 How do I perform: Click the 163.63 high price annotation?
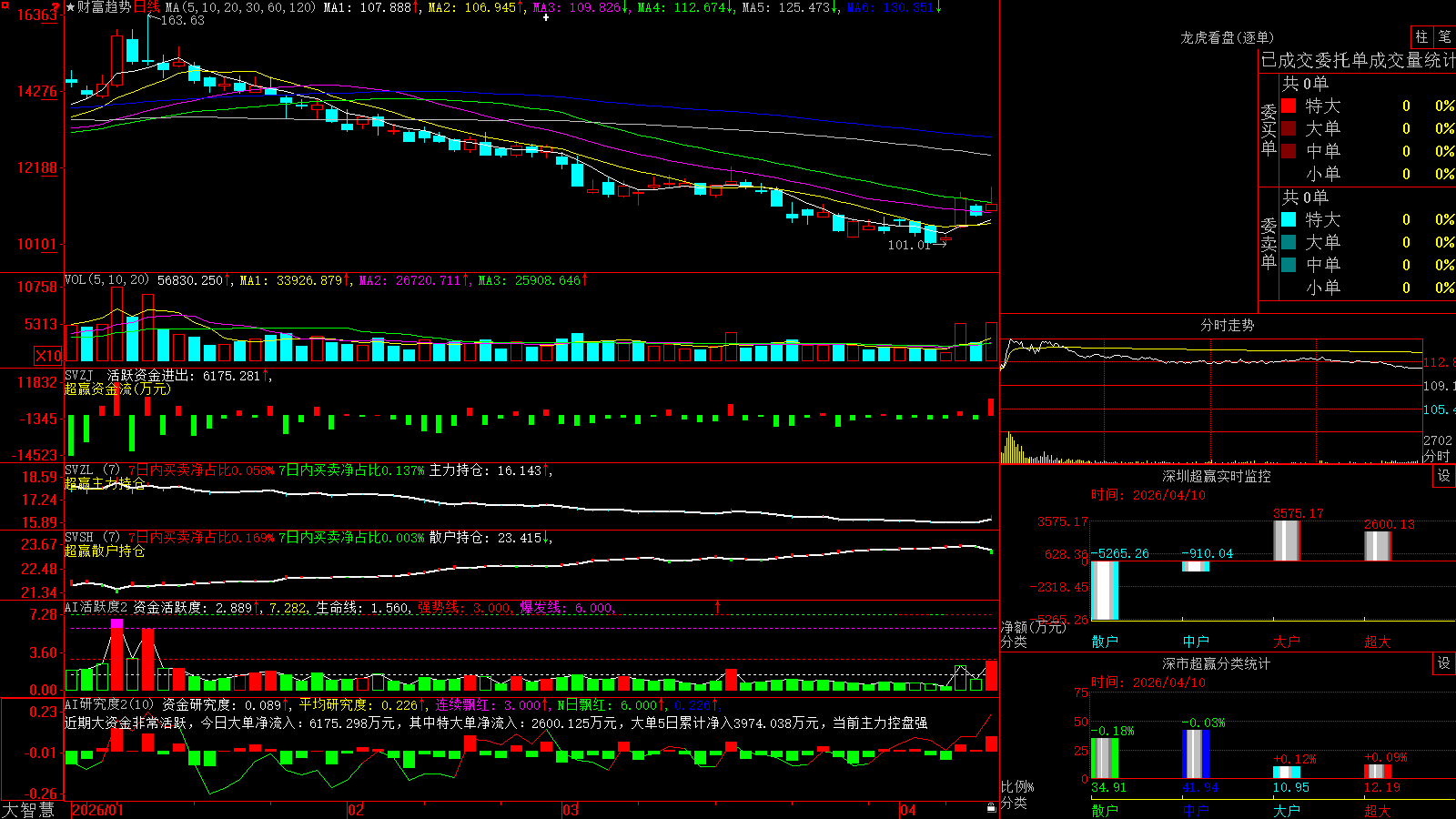tap(182, 20)
